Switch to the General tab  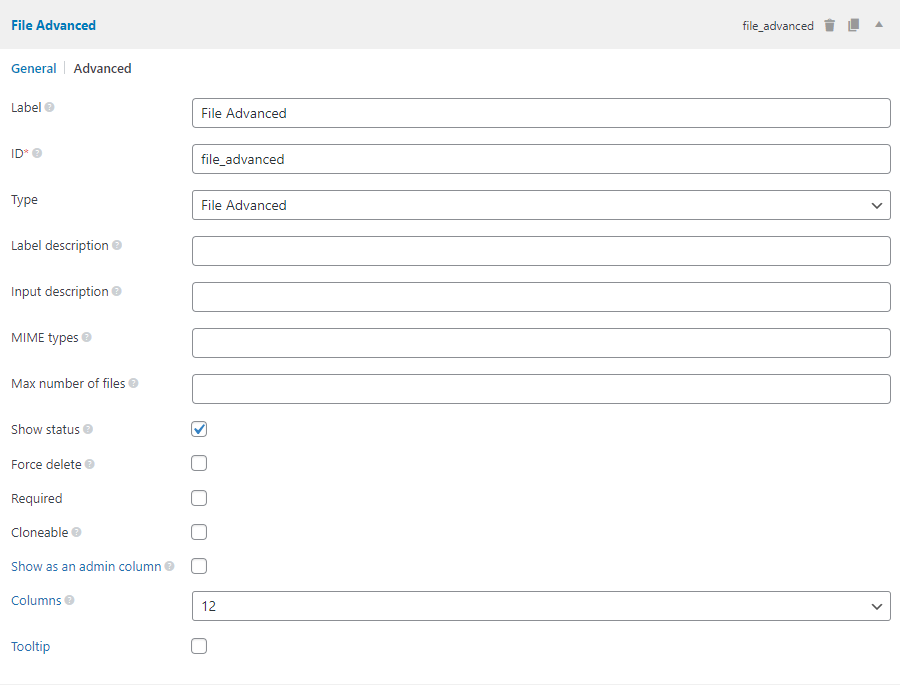click(x=33, y=69)
